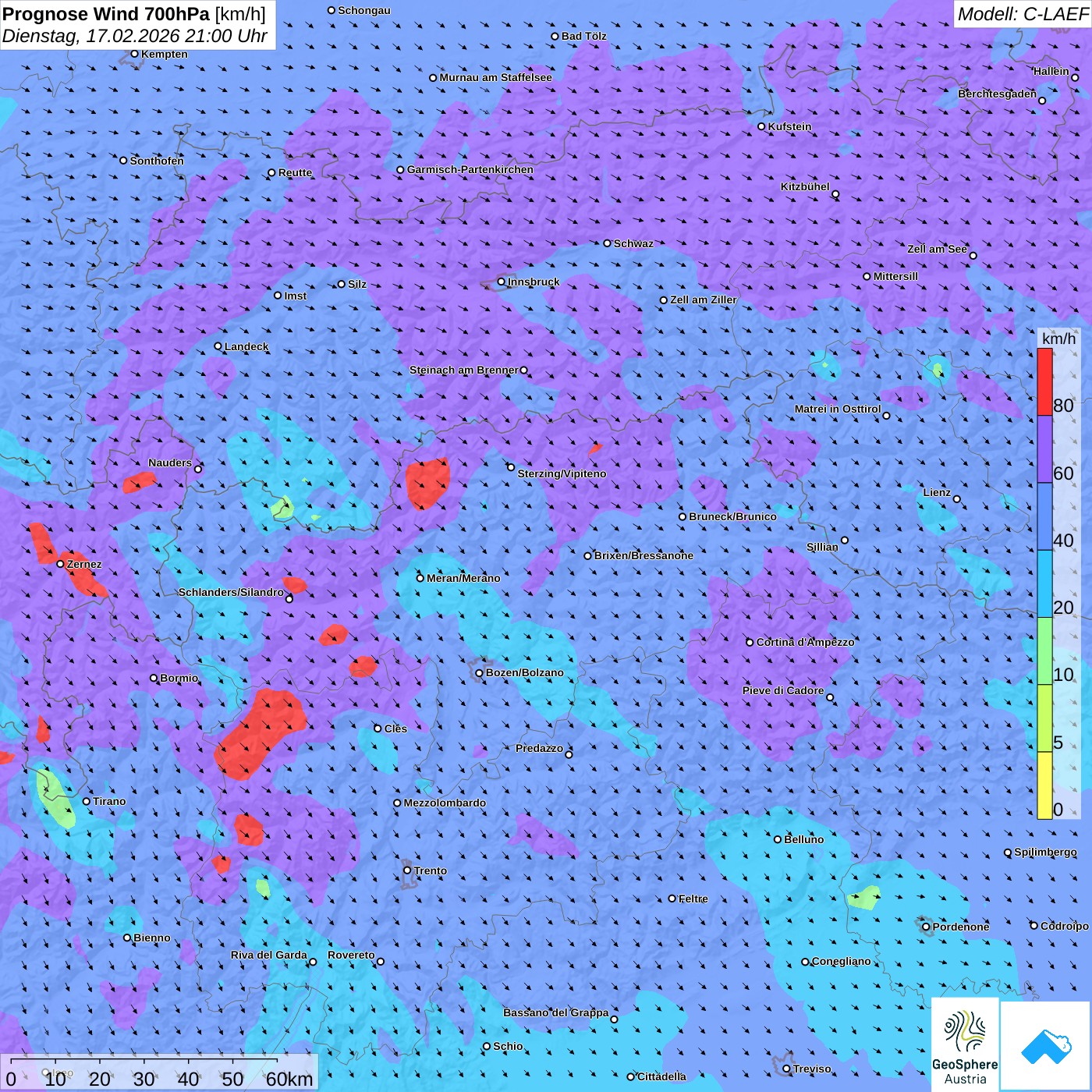Click the 'Hallein' label

pyautogui.click(x=1051, y=71)
